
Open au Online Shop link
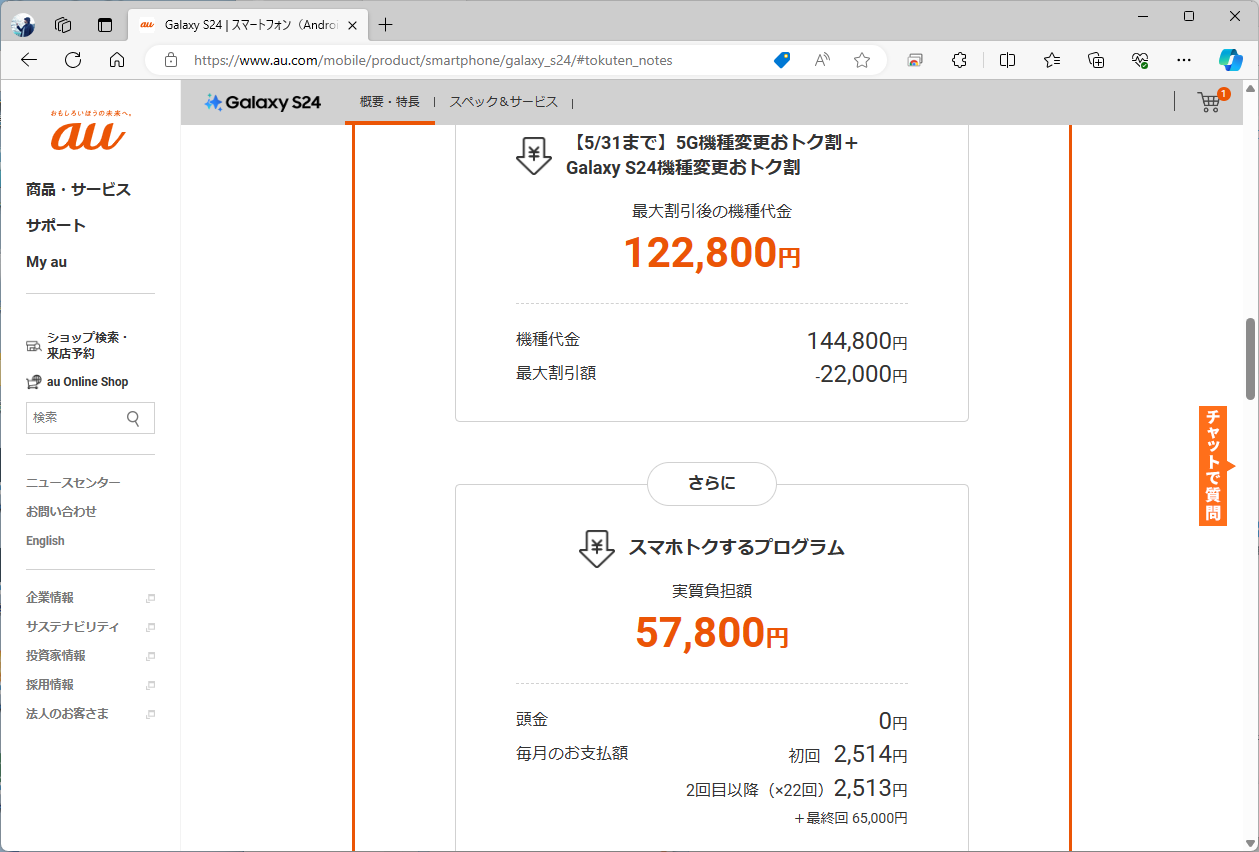pyautogui.click(x=77, y=382)
